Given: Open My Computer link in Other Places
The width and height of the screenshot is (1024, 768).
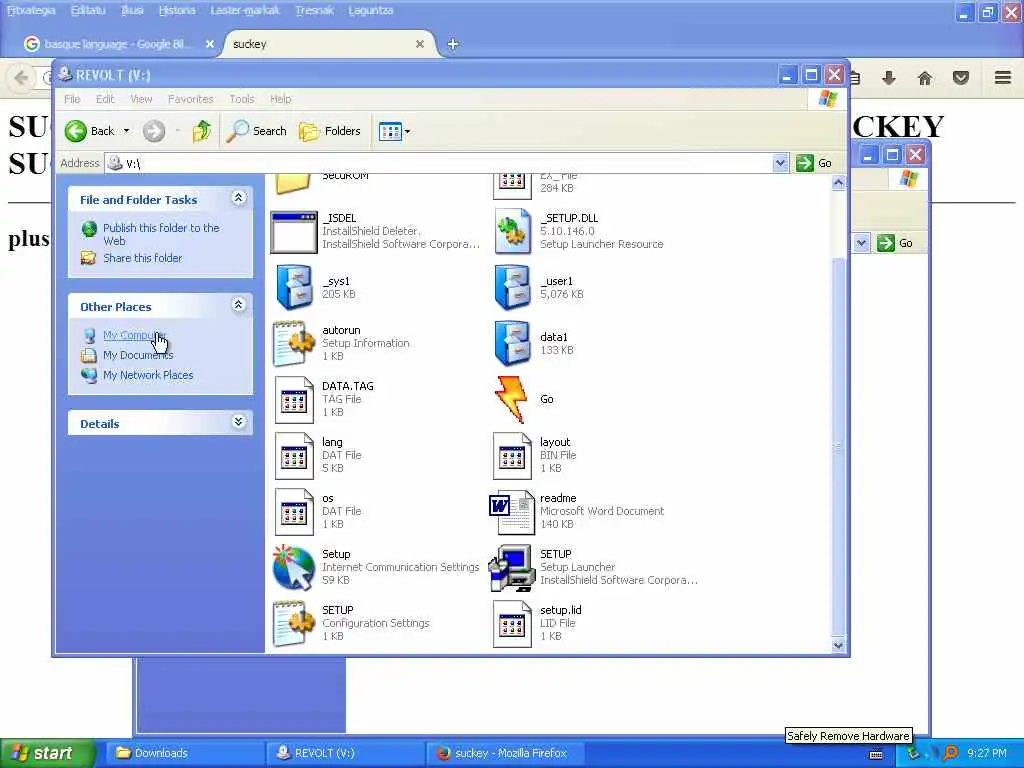Looking at the screenshot, I should [x=134, y=335].
